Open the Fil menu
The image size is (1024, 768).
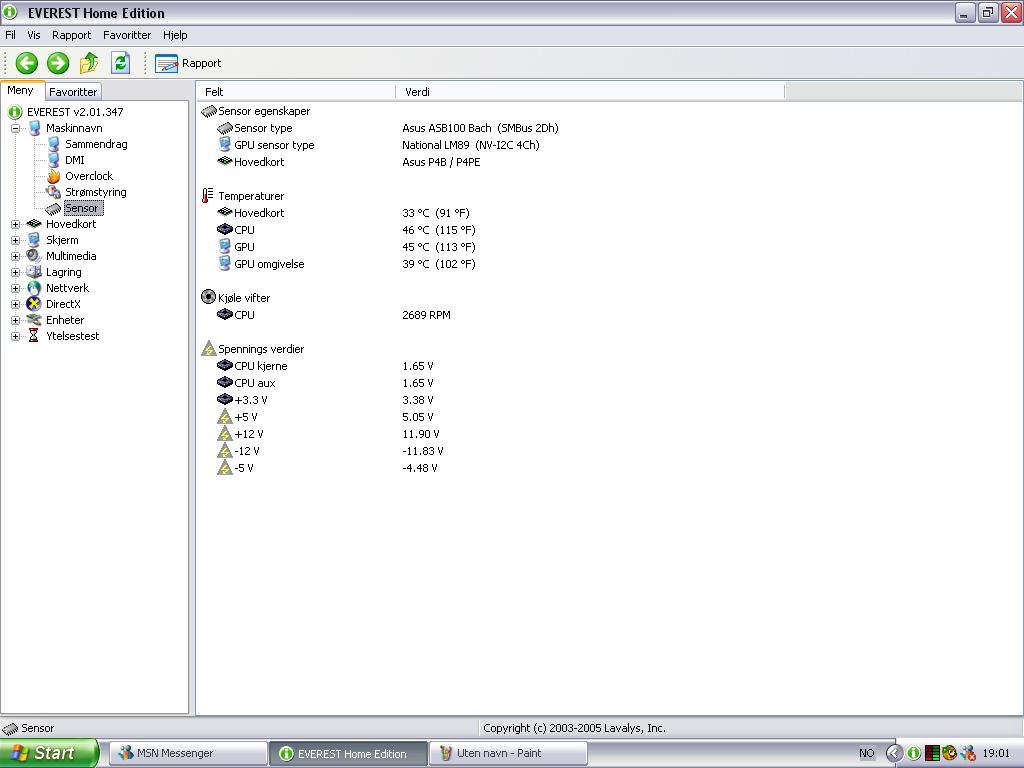point(10,35)
